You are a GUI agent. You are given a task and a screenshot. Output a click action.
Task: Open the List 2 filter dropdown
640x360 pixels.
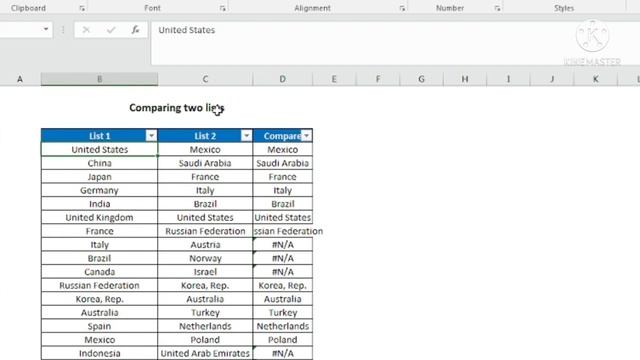247,136
